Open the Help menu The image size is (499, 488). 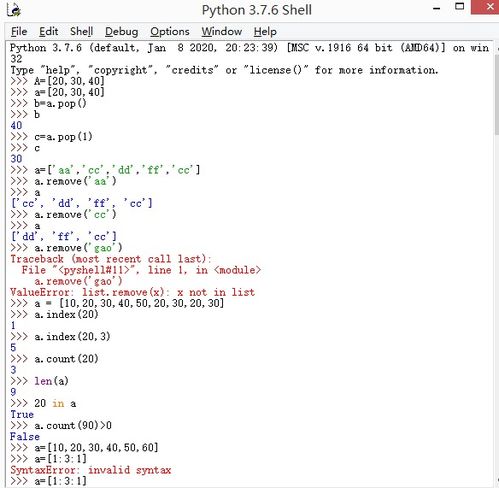(265, 32)
